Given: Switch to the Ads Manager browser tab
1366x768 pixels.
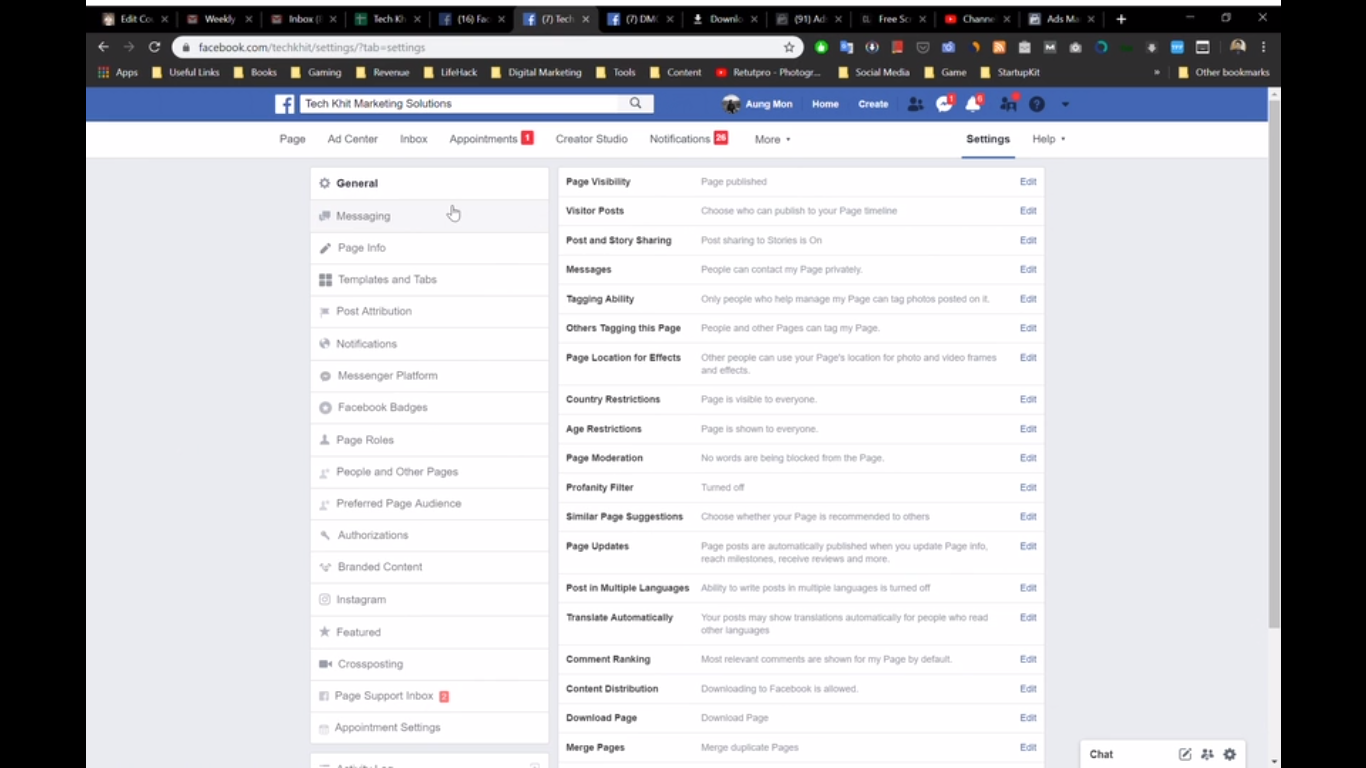Looking at the screenshot, I should click(x=1061, y=19).
